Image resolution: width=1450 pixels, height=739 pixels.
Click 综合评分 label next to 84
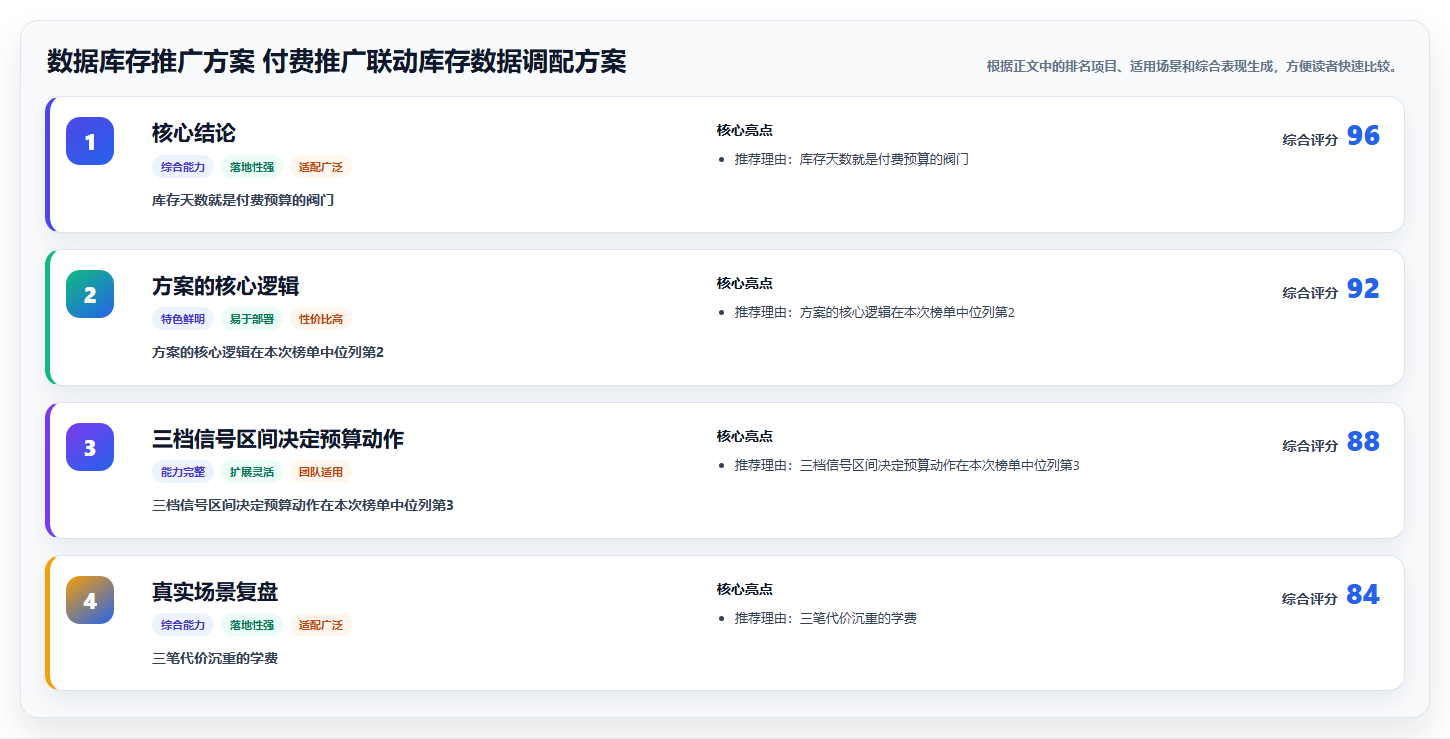pyautogui.click(x=1310, y=599)
